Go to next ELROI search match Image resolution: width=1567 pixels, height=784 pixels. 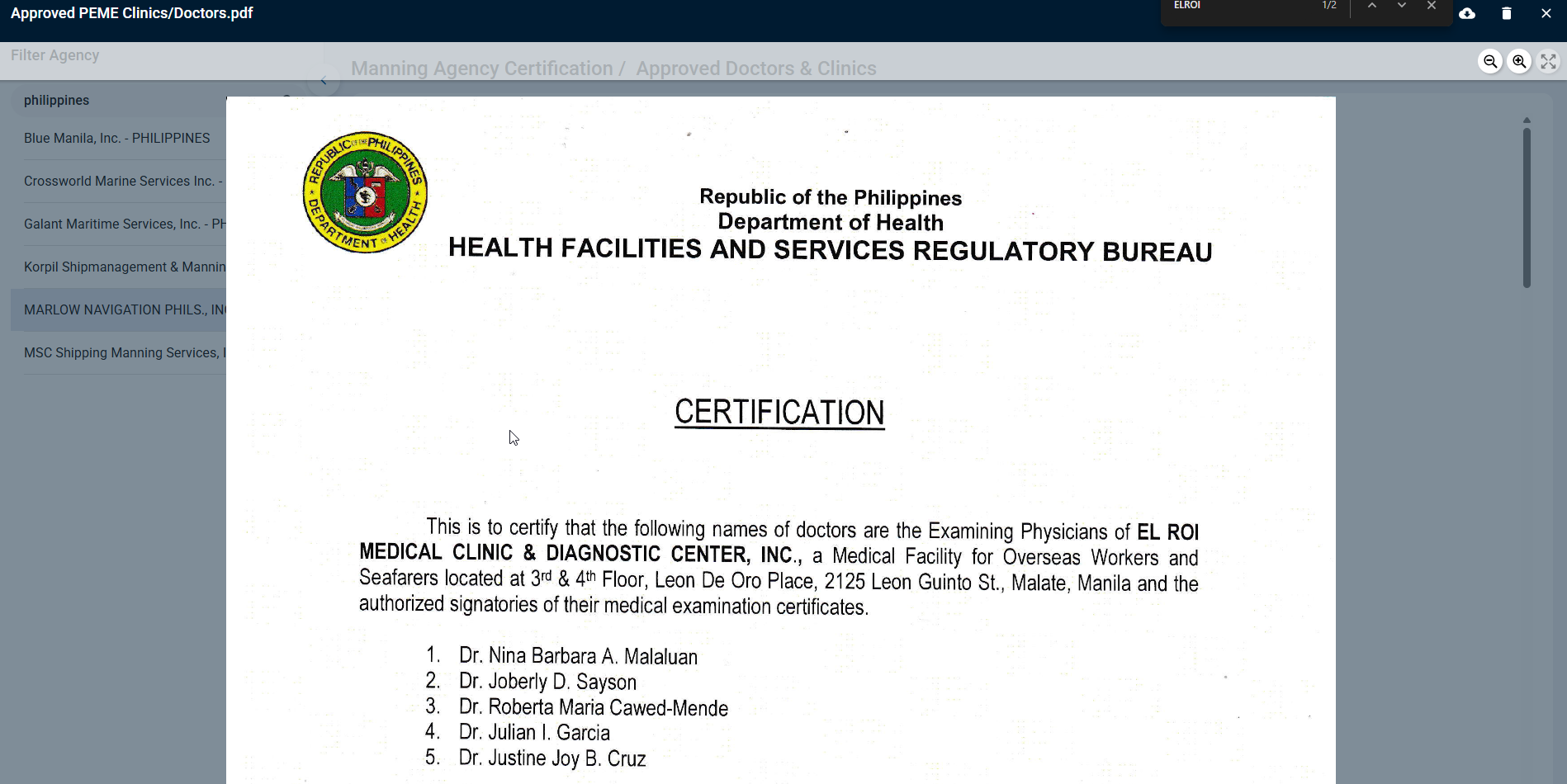(1402, 5)
